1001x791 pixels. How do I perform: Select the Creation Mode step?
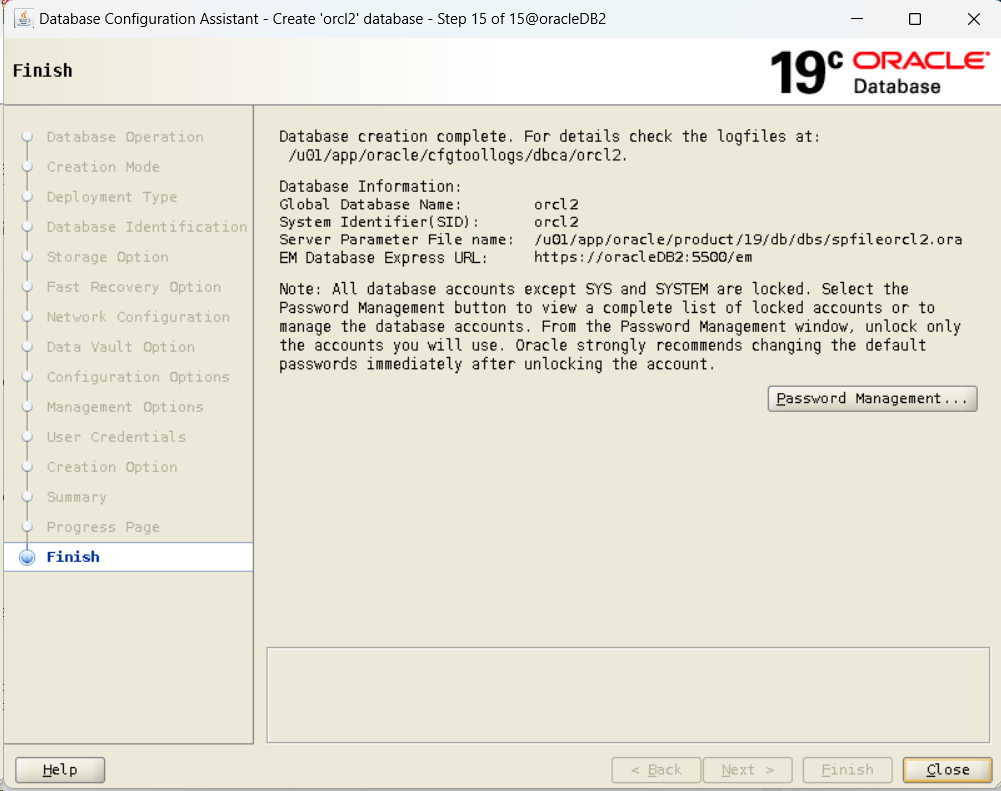coord(103,167)
